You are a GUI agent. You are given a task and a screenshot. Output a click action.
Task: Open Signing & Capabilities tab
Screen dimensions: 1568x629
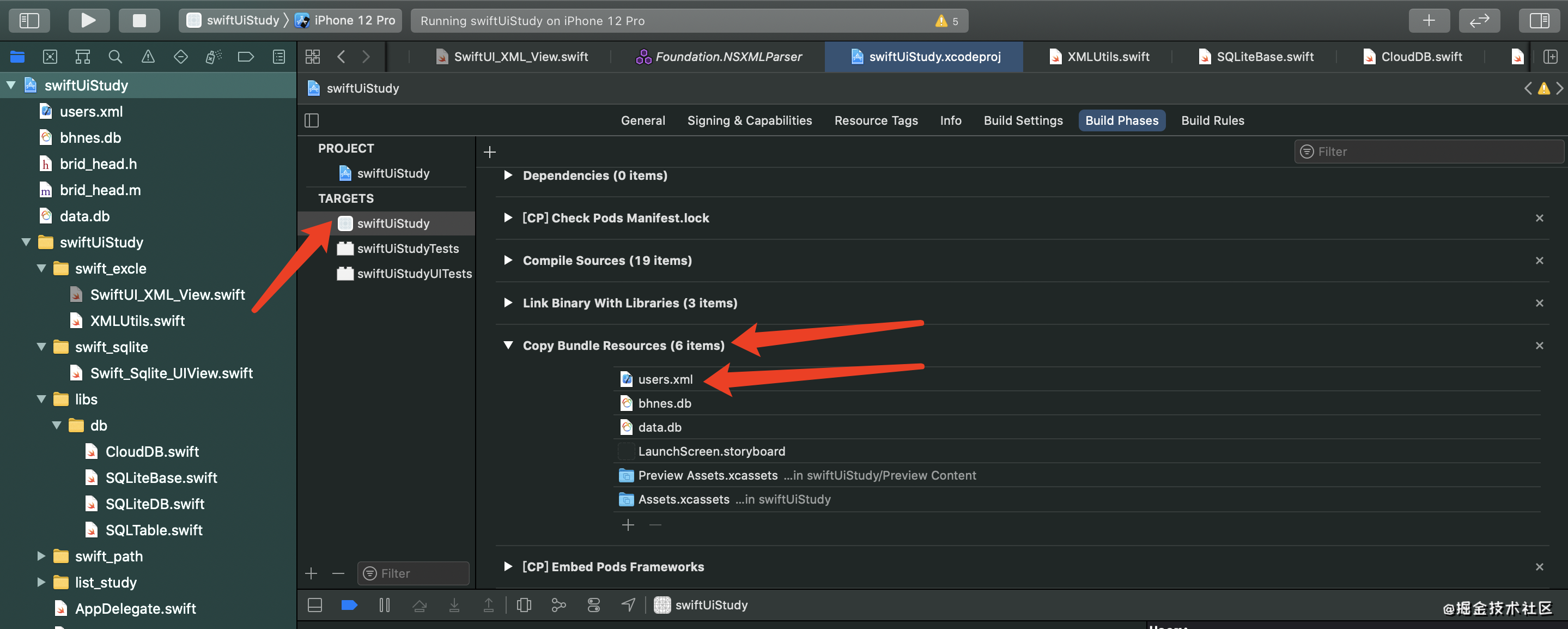pos(749,120)
